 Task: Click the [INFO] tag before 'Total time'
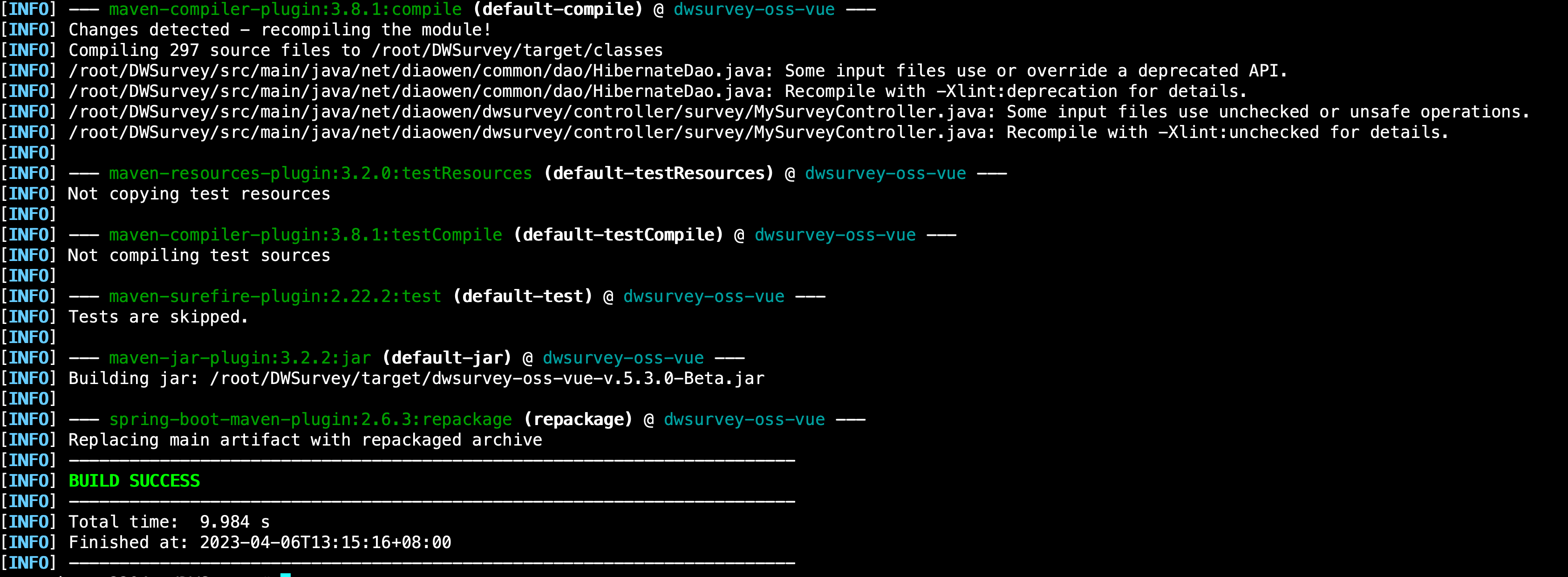point(28,522)
